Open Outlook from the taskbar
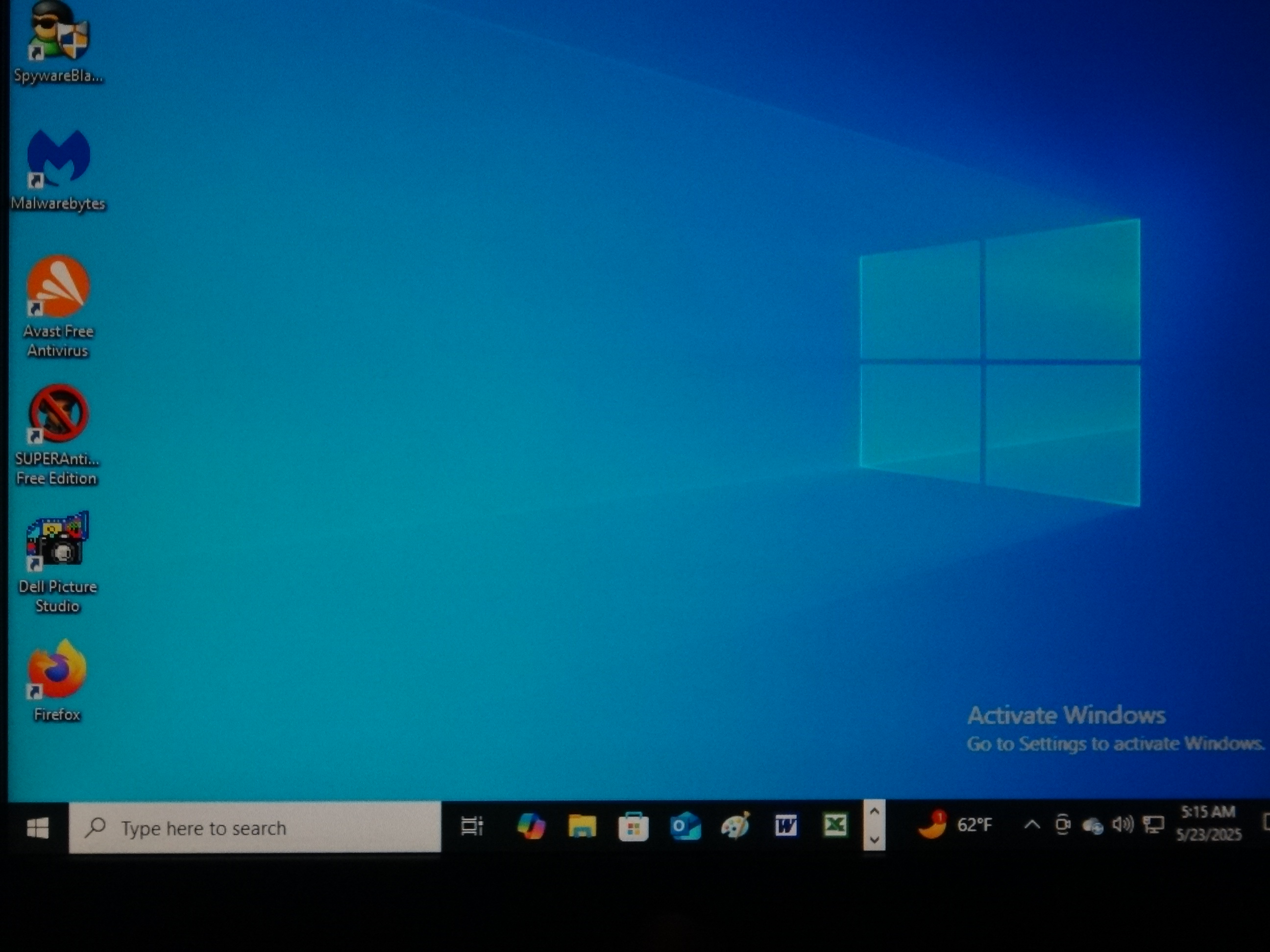The image size is (1270, 952). point(685,826)
